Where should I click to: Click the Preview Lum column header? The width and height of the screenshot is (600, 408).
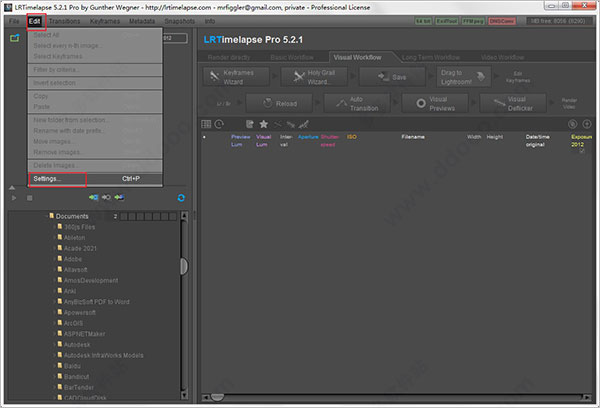240,140
